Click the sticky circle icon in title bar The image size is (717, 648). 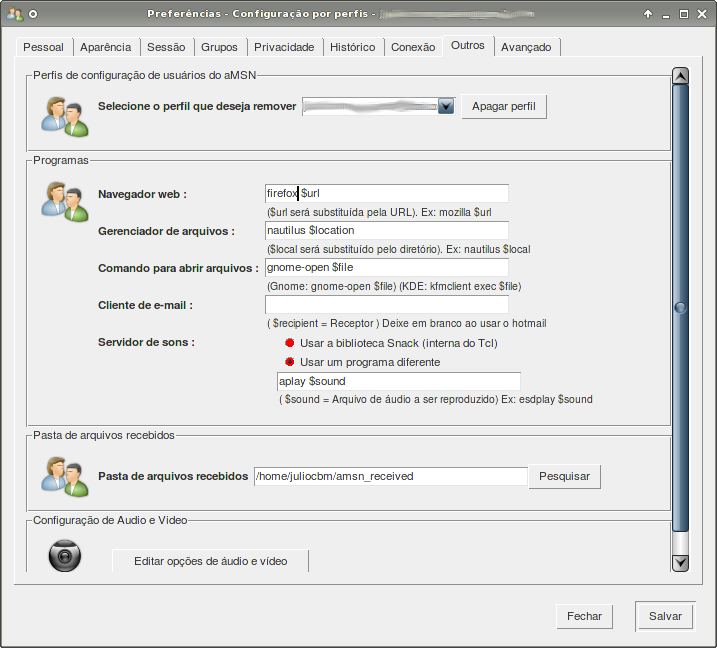pos(33,14)
